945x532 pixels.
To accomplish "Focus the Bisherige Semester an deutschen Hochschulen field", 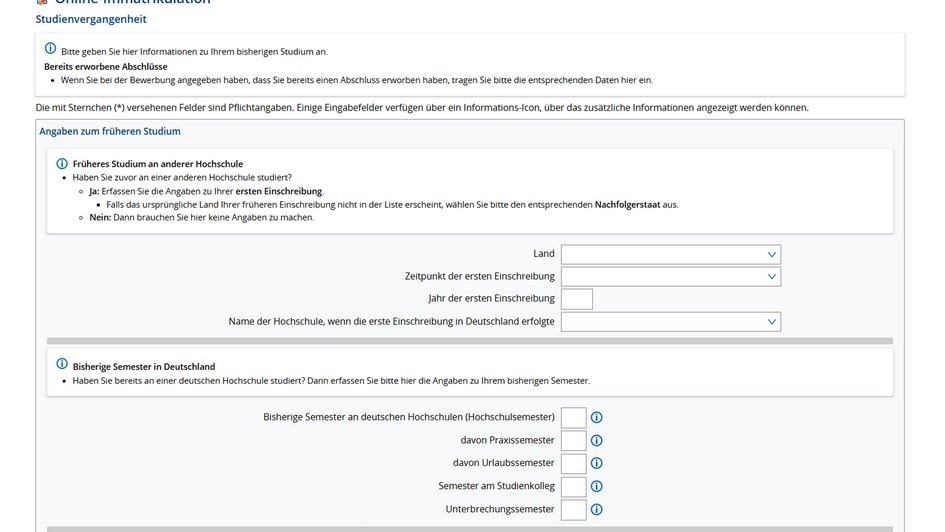I will [573, 418].
